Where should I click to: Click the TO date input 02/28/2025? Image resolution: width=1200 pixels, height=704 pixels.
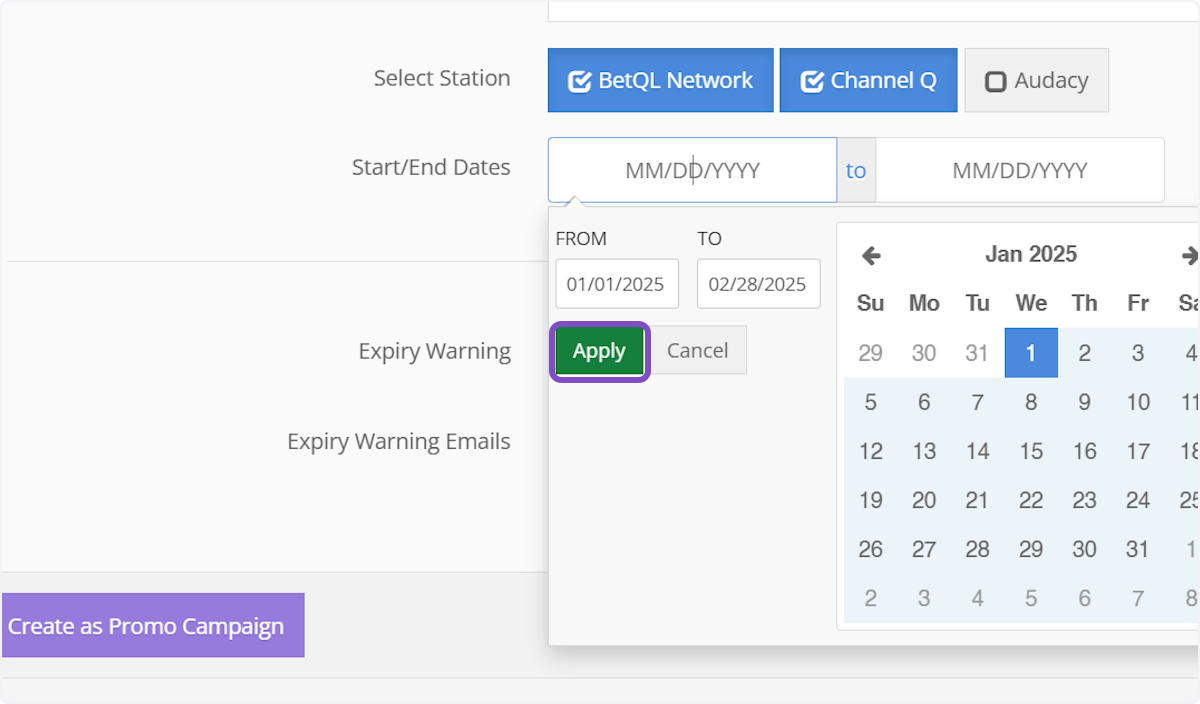click(758, 285)
